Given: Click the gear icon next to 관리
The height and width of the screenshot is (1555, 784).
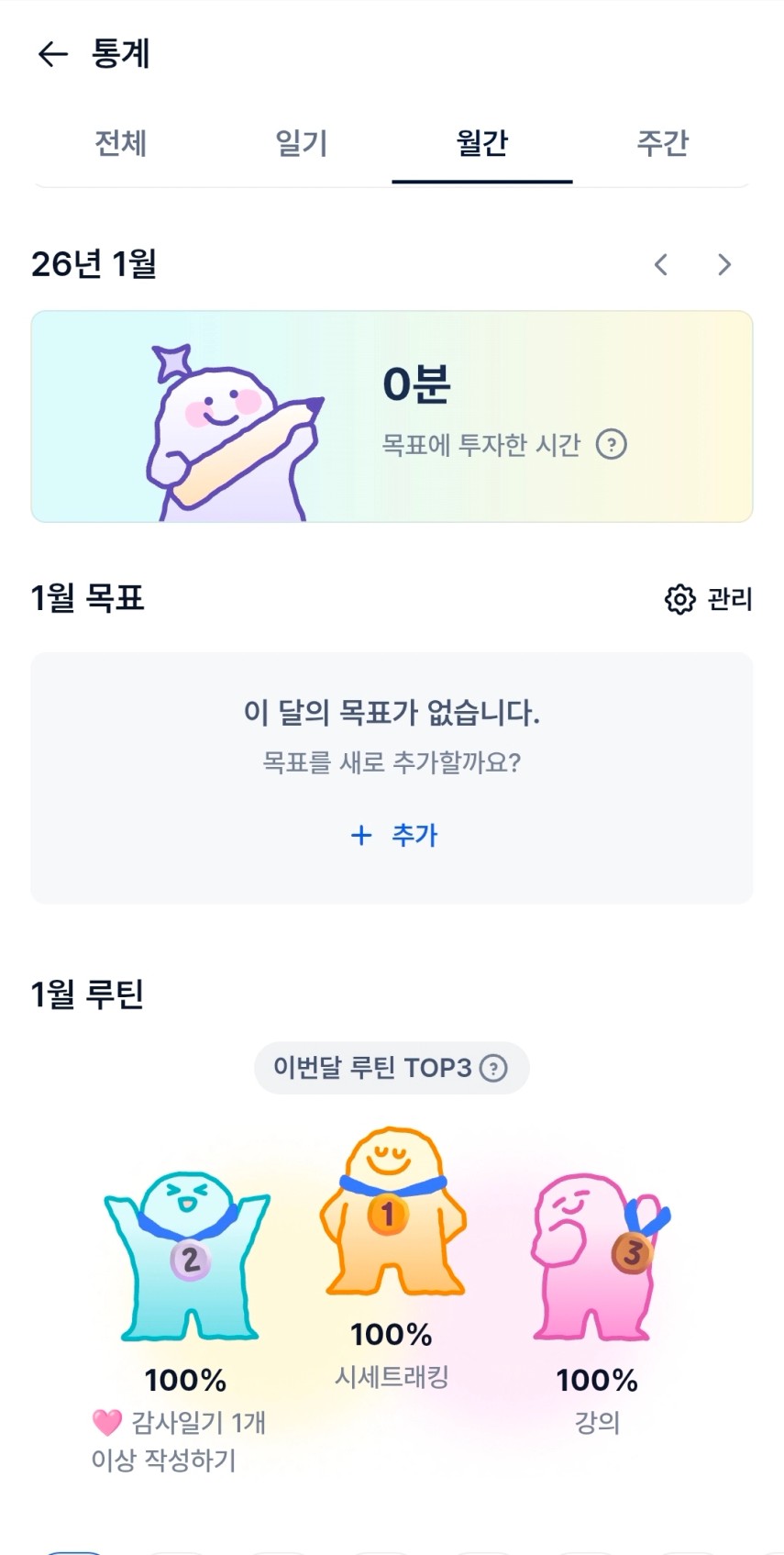Looking at the screenshot, I should (x=679, y=599).
